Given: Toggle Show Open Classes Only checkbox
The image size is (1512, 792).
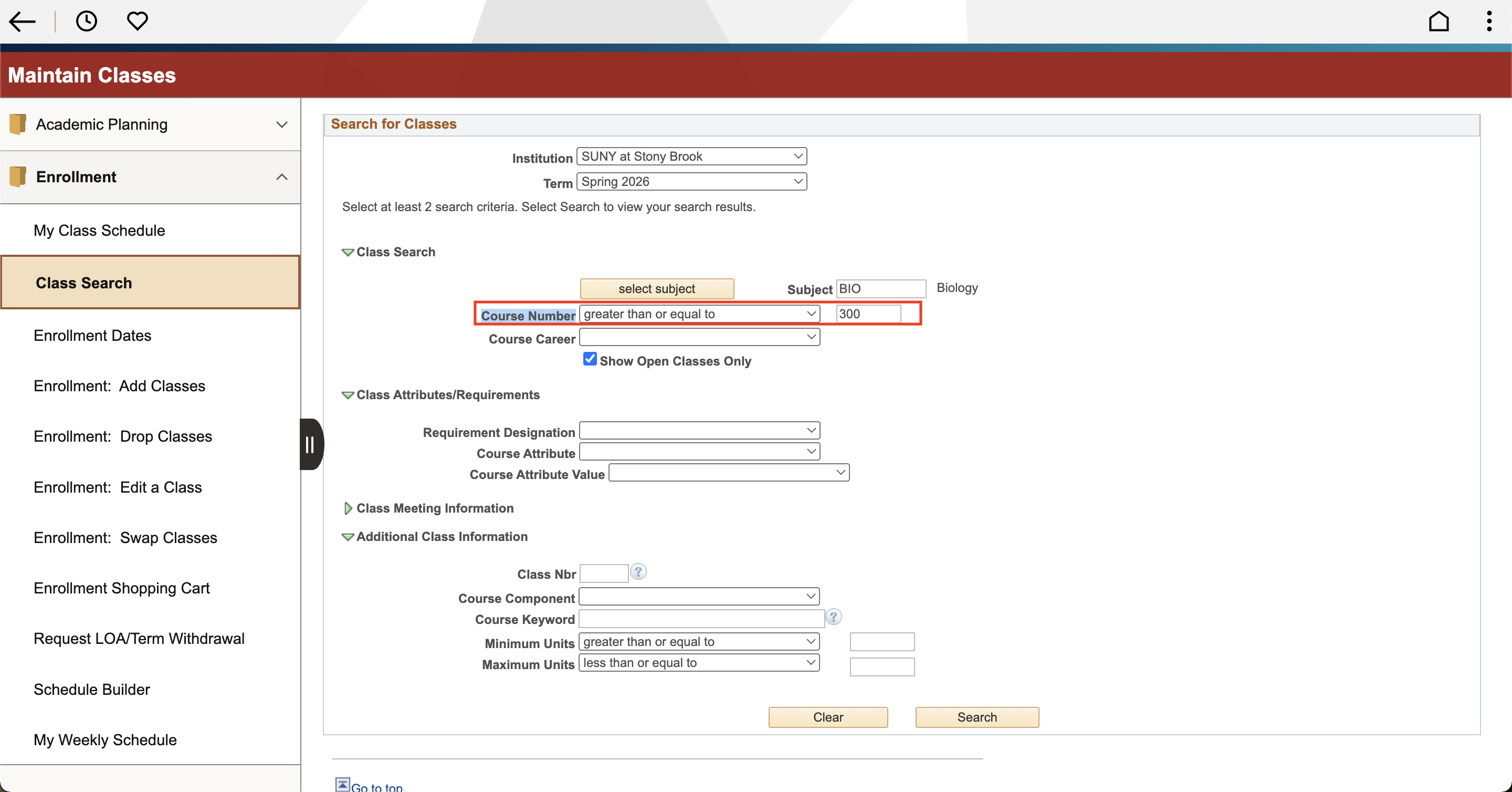Looking at the screenshot, I should 589,359.
